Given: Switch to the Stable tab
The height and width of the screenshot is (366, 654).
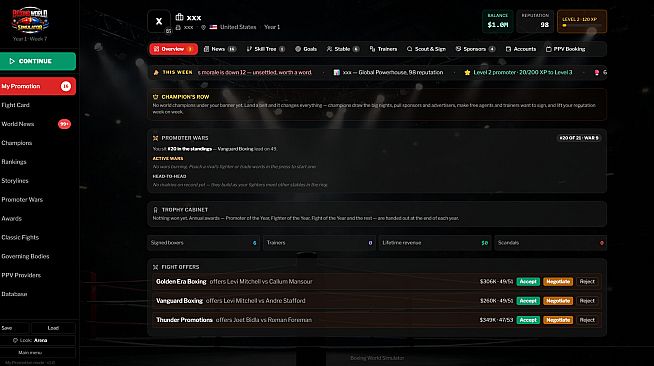Looking at the screenshot, I should [x=343, y=49].
